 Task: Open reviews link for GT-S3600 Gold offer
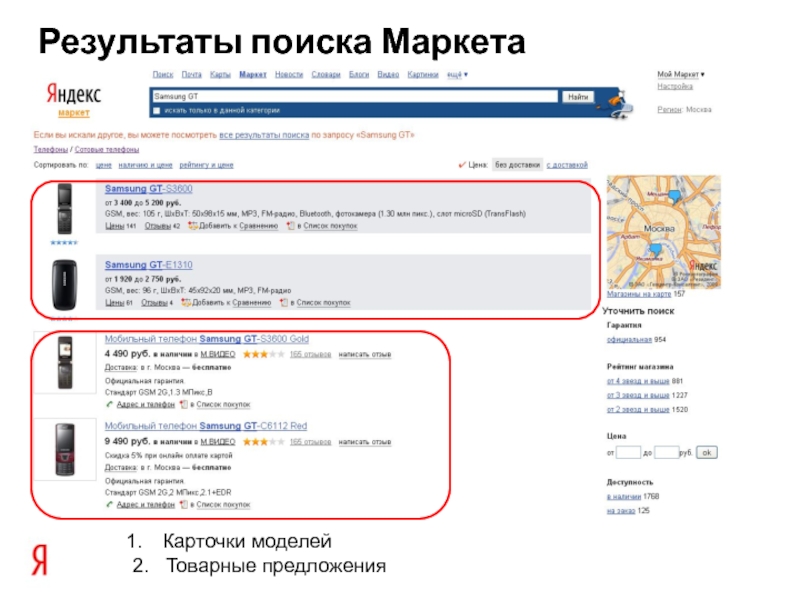(x=310, y=354)
